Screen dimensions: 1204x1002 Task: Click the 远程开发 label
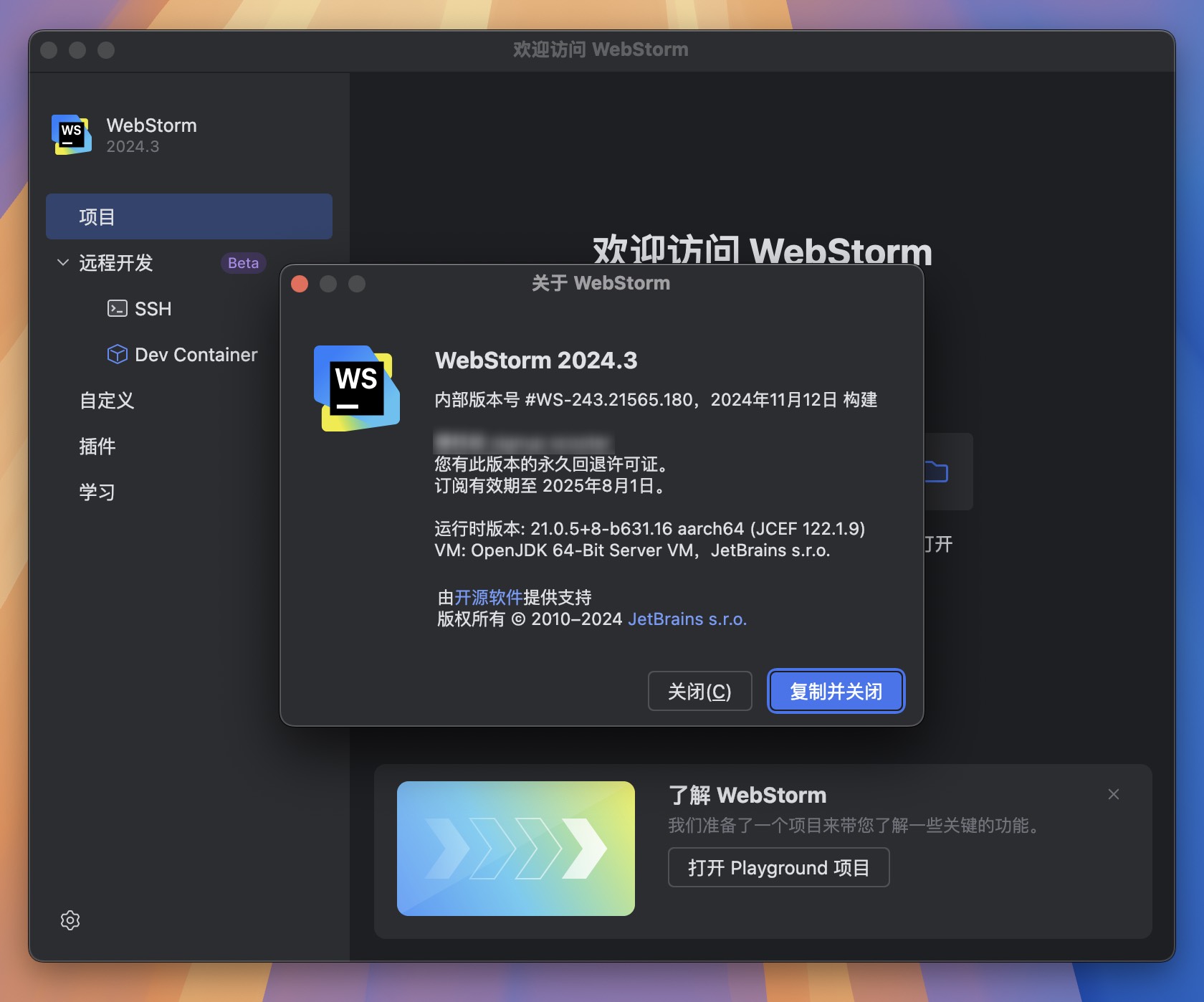tap(116, 263)
